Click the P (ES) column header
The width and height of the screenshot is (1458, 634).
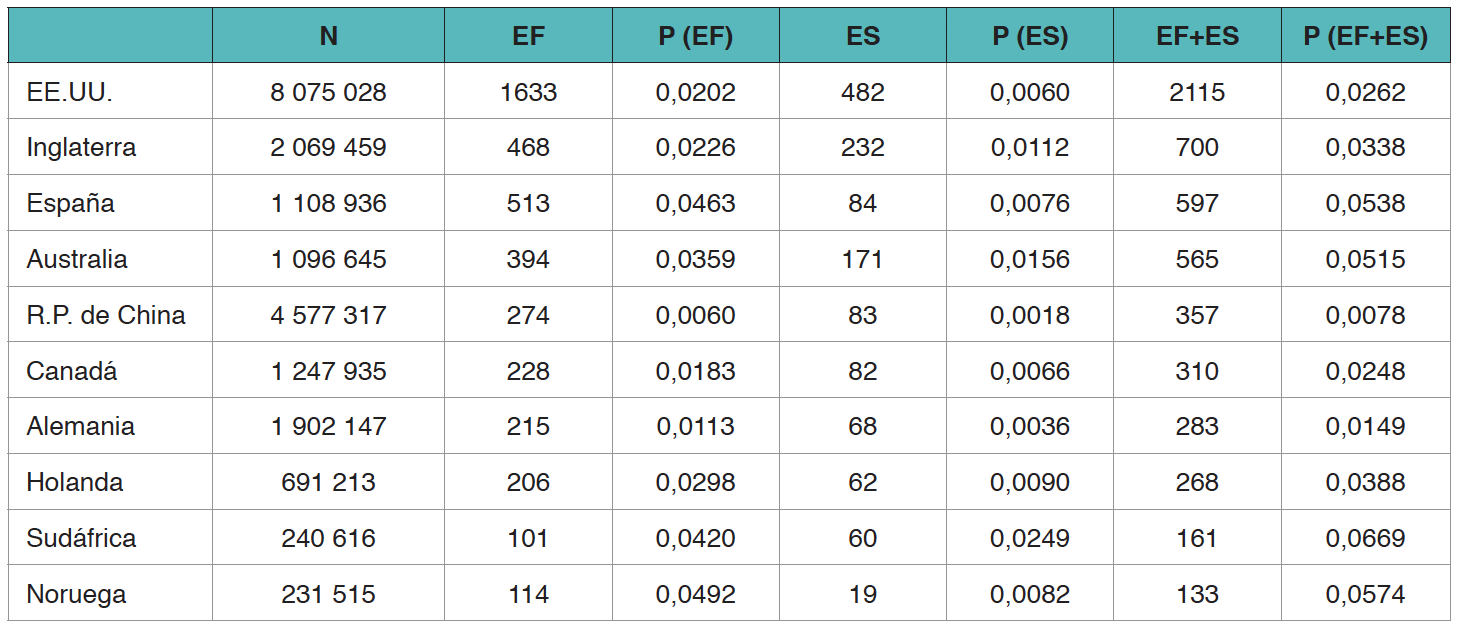click(x=1030, y=37)
